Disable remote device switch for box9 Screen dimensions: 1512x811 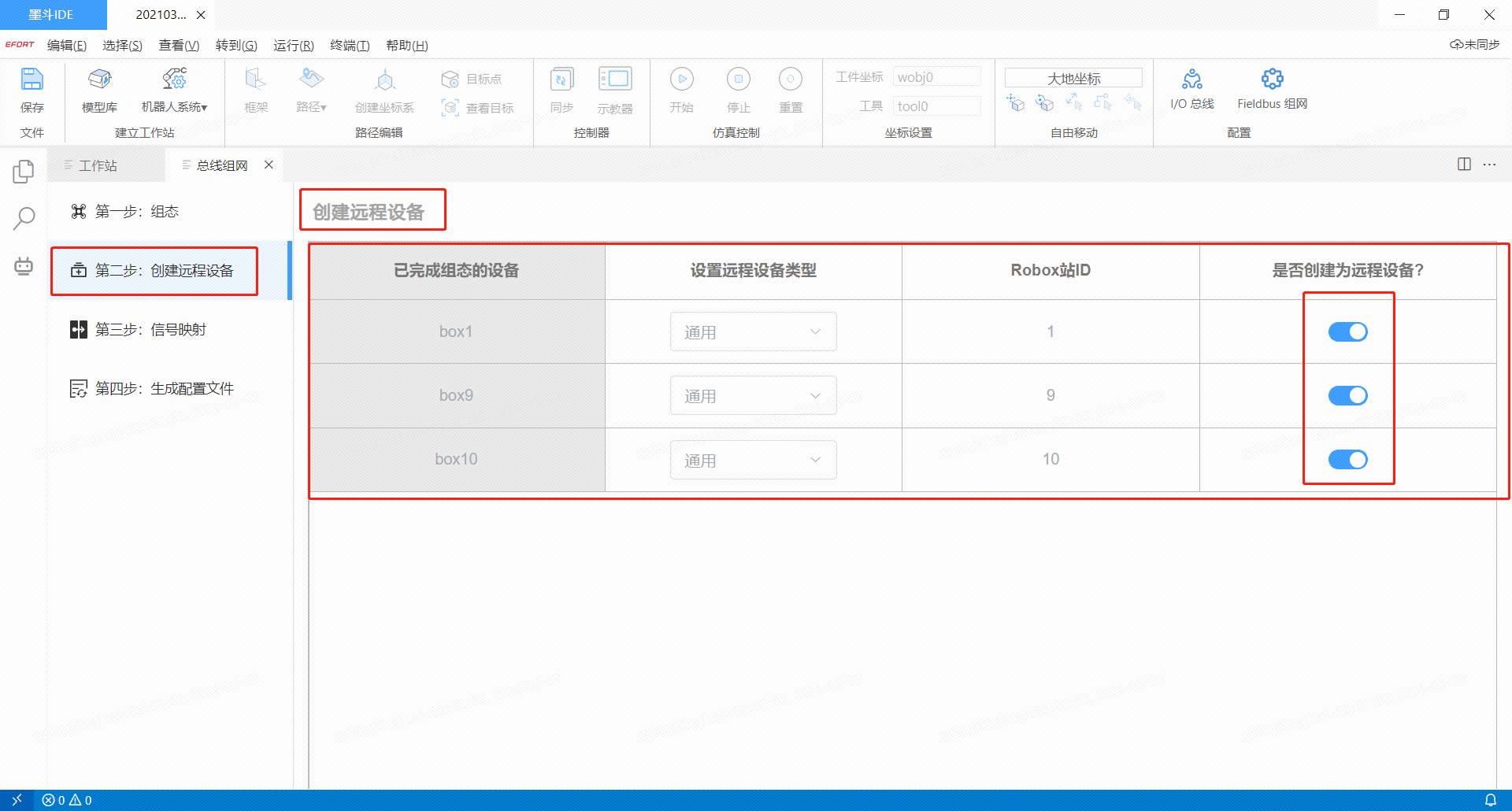pos(1347,396)
